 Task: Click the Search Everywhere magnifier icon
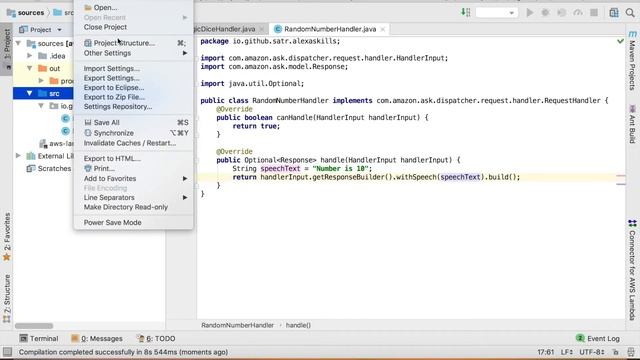tap(630, 13)
